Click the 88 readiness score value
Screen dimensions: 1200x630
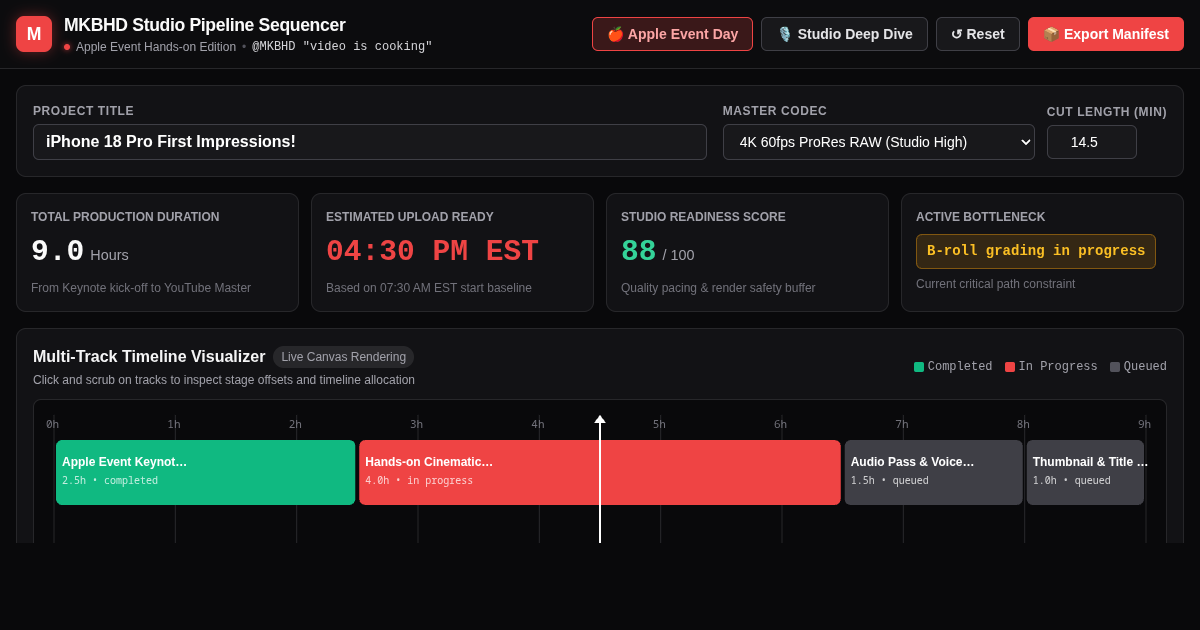(639, 251)
